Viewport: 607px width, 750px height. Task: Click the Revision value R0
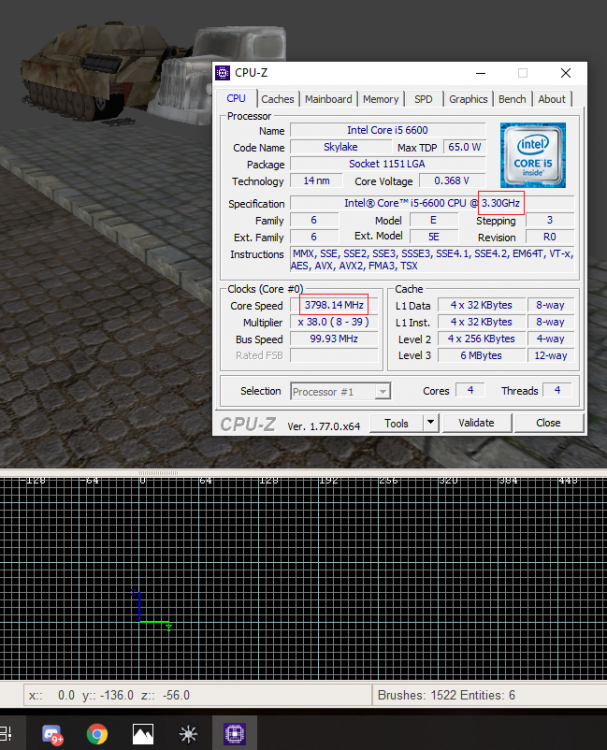[550, 237]
